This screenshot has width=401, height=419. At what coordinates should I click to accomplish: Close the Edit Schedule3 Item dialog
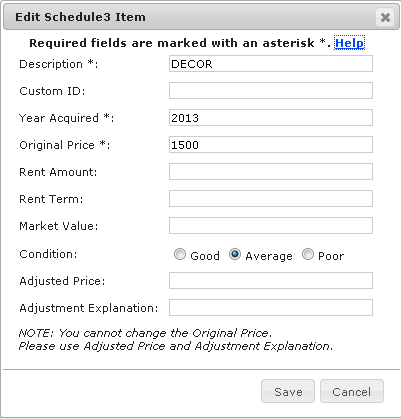click(x=385, y=17)
